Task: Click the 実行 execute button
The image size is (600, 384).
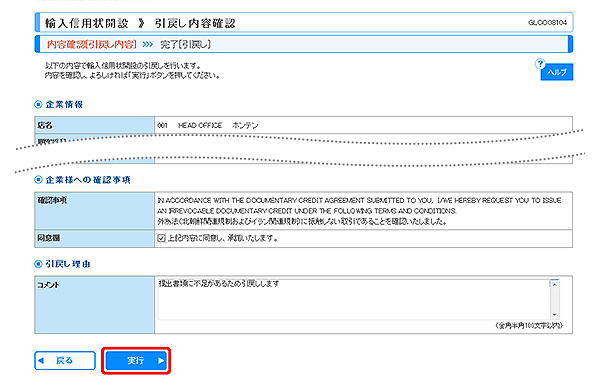Action: point(136,361)
